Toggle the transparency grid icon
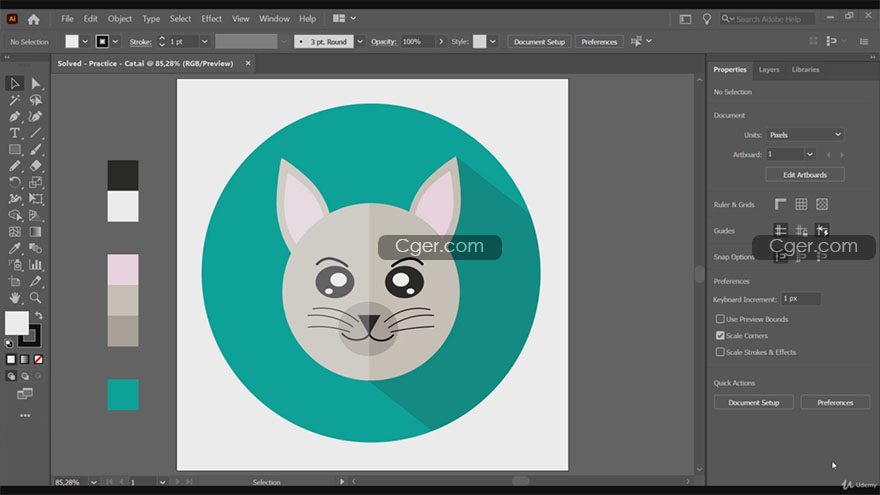 pyautogui.click(x=822, y=204)
